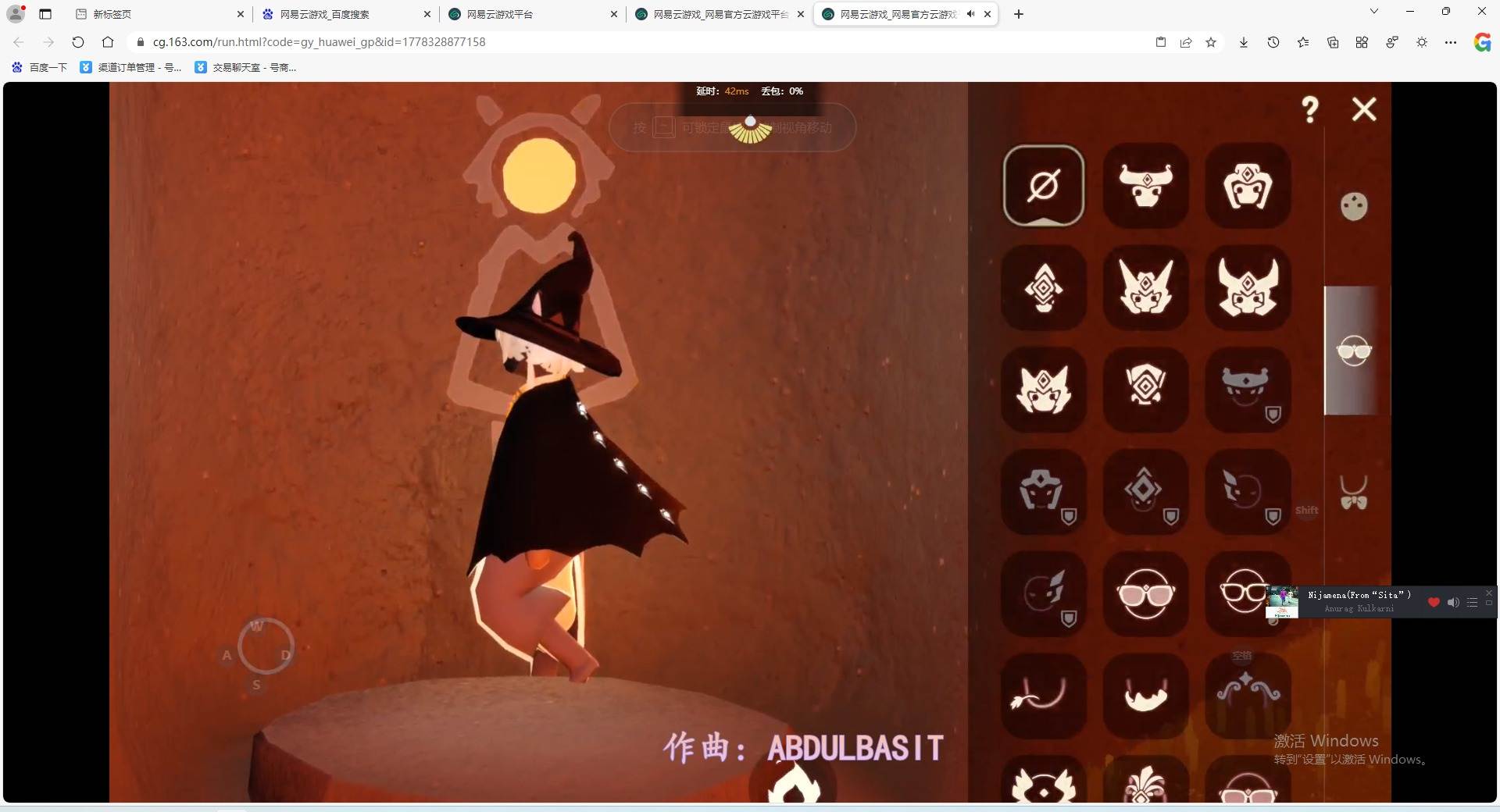Screen dimensions: 1500x812
Task: Close the outfit selection panel
Action: coord(1364,109)
